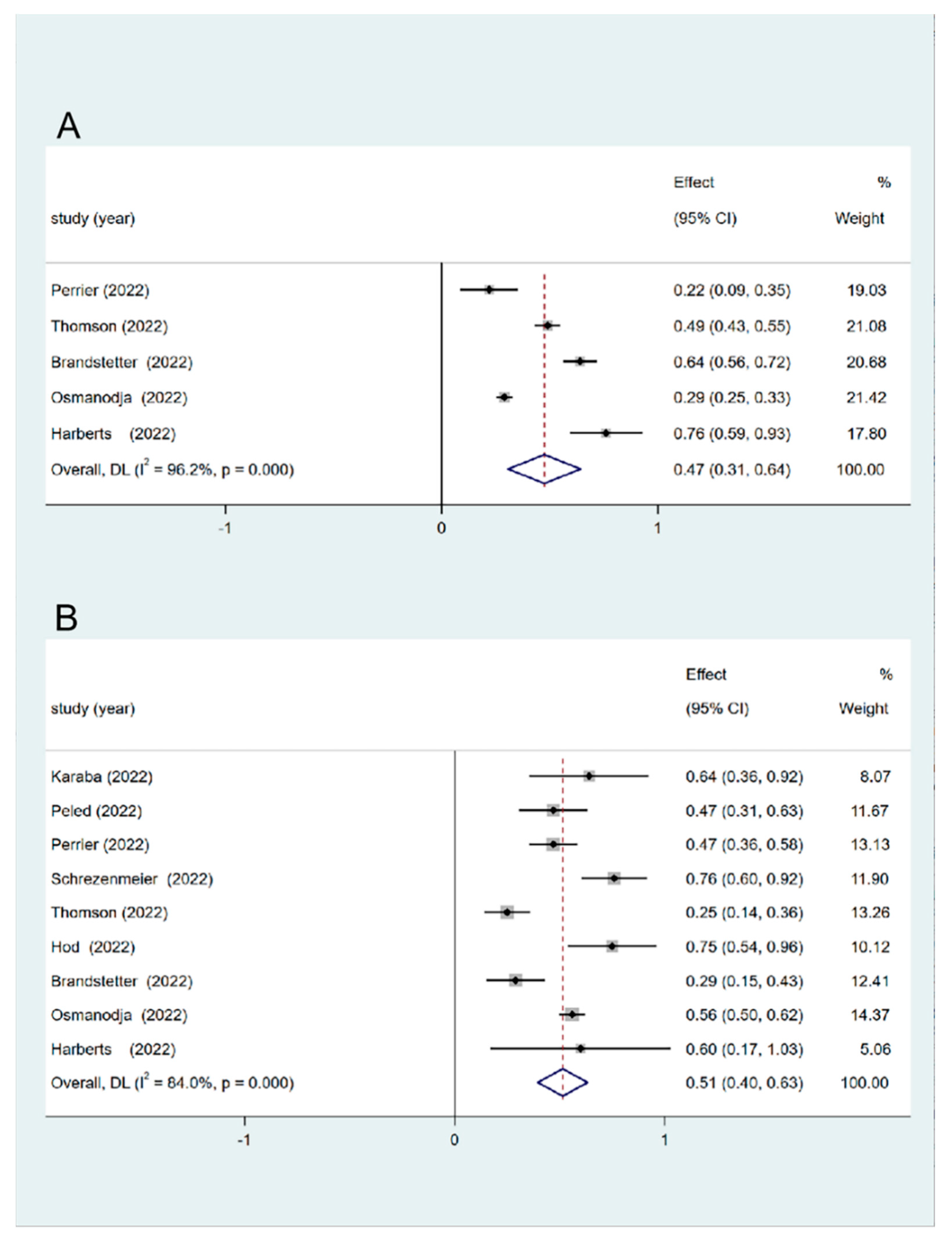Click the Karaba (2022) study name
Screen dimensions: 952x1243
point(102,776)
